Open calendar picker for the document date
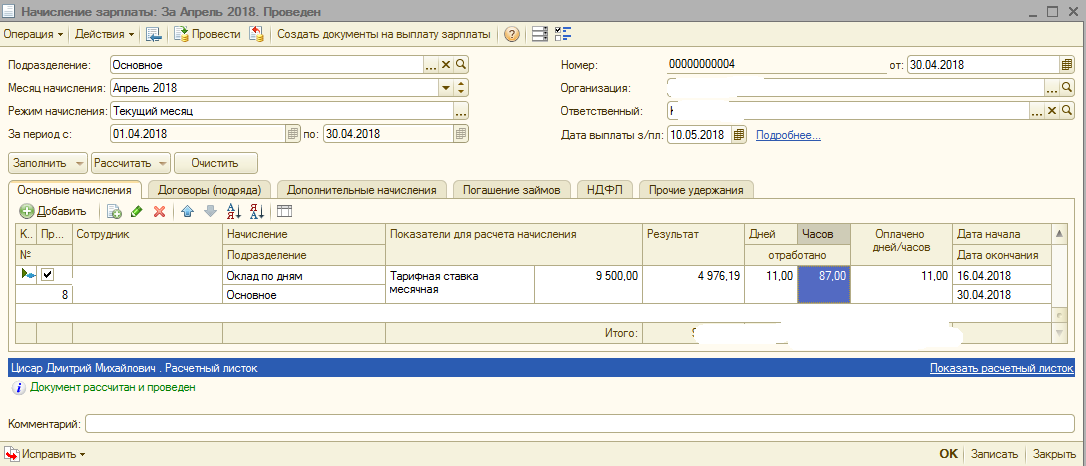Screen dimensions: 1086x466 point(1066,65)
